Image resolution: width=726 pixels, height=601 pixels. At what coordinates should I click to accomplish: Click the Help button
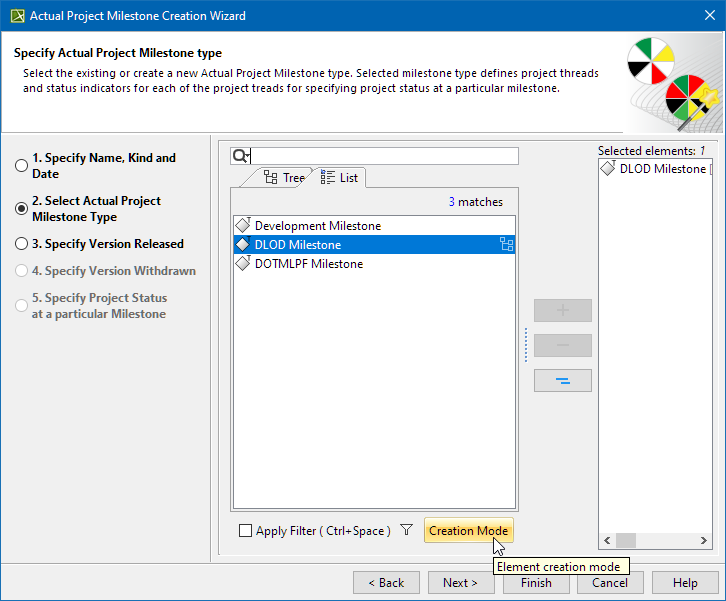[685, 582]
